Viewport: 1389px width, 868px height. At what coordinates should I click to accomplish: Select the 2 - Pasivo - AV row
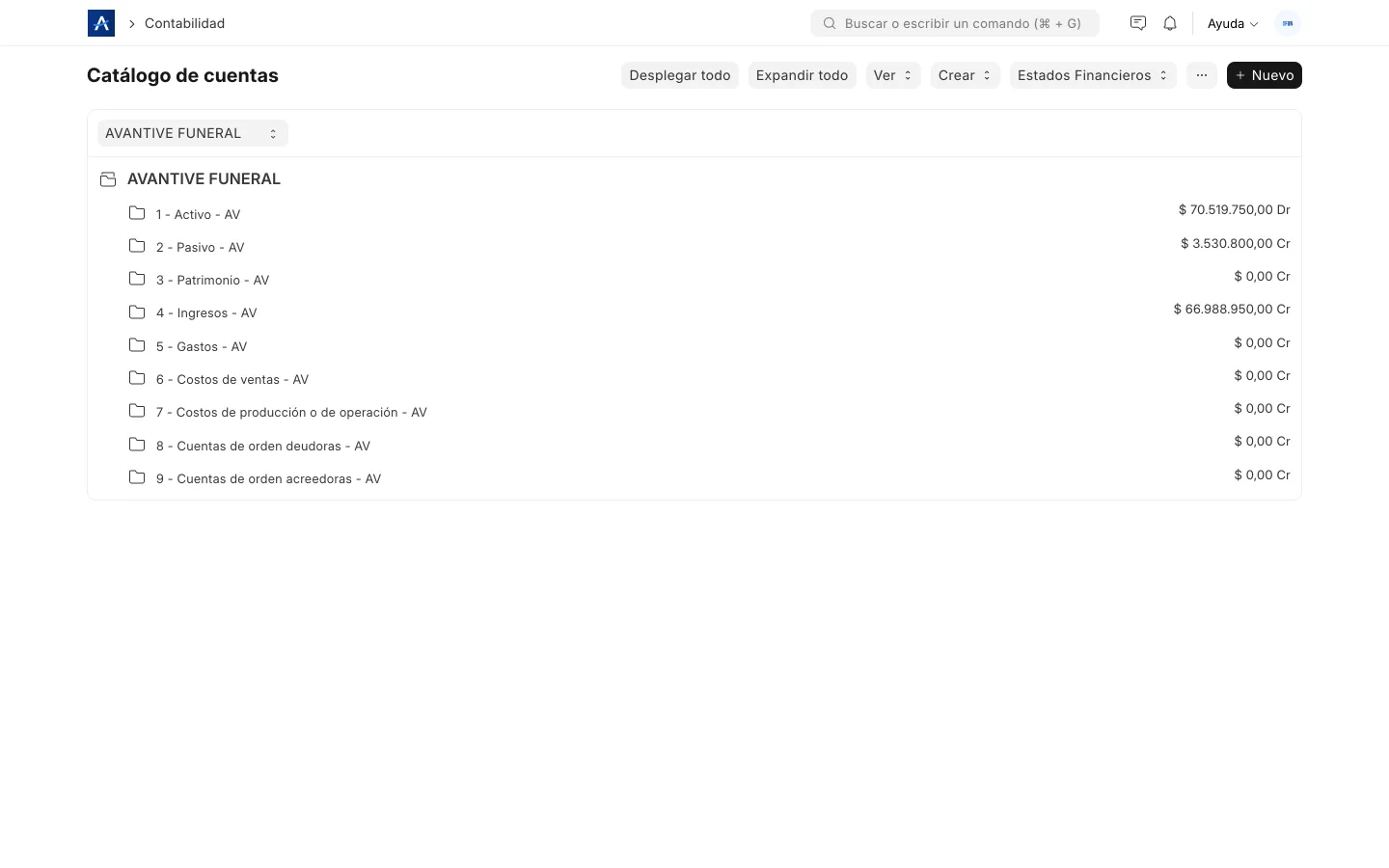point(201,247)
